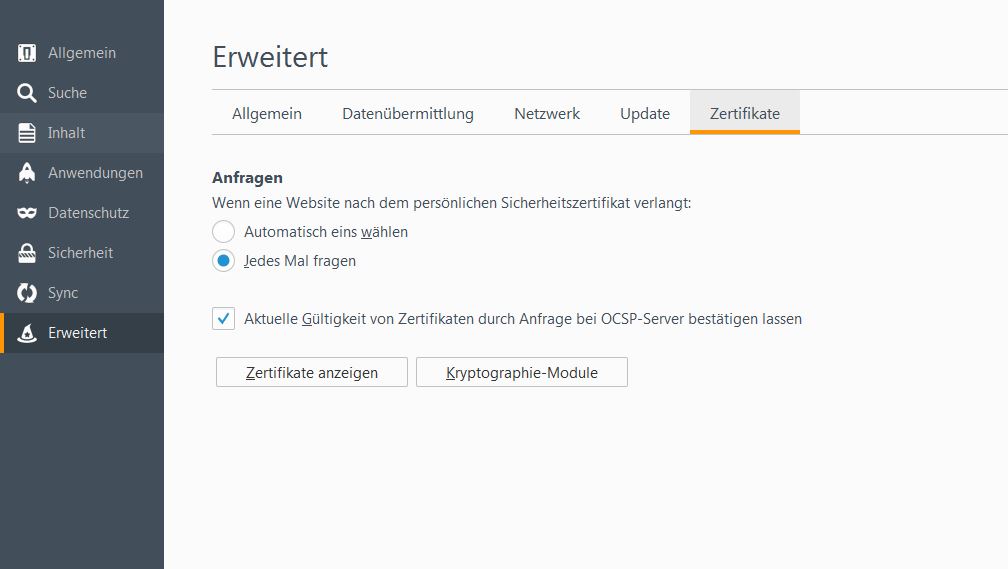Click the 'Datenschutz' text label in sidebar
Image resolution: width=1008 pixels, height=569 pixels.
coord(88,213)
